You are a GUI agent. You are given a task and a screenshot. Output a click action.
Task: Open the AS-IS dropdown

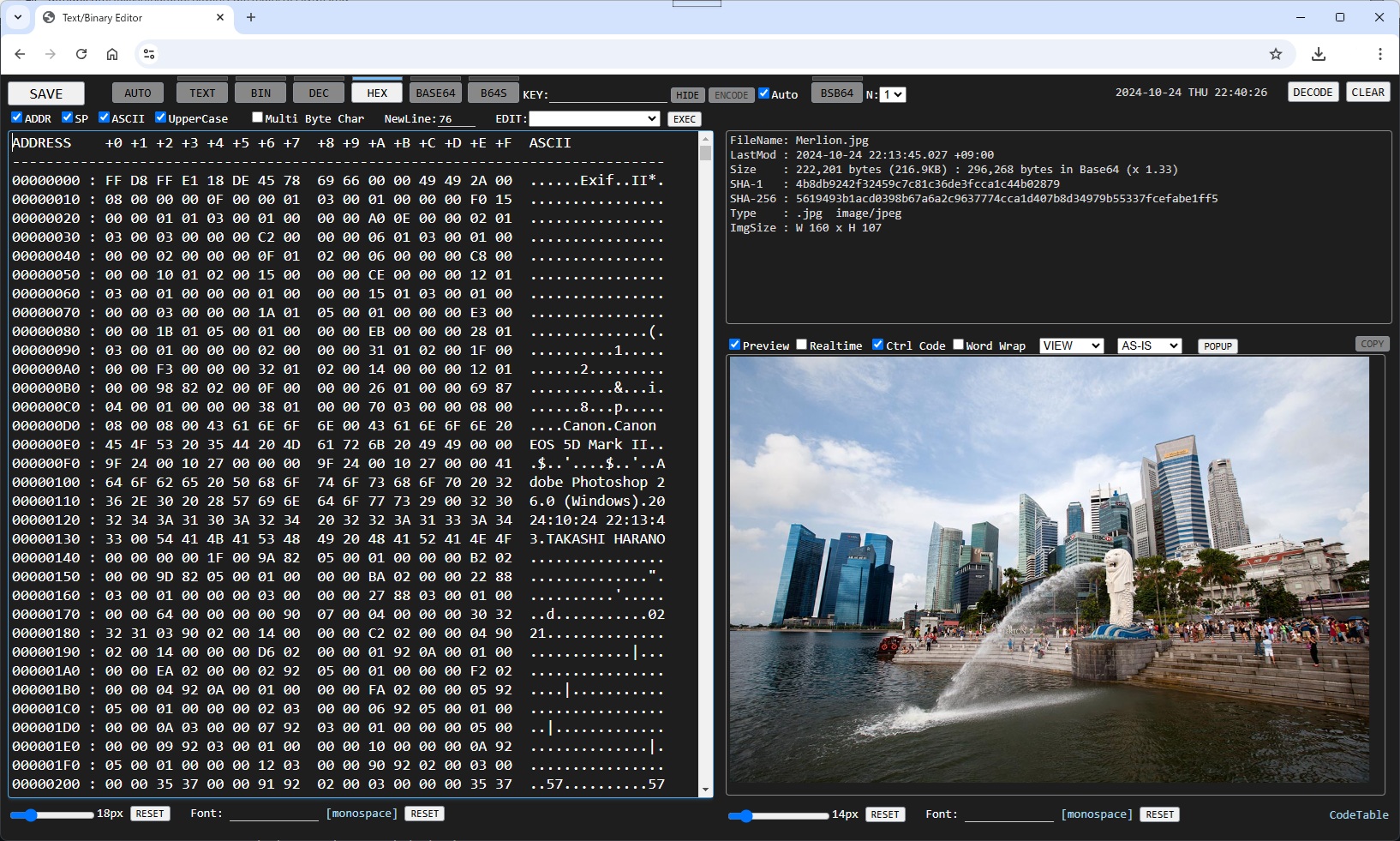click(1150, 345)
